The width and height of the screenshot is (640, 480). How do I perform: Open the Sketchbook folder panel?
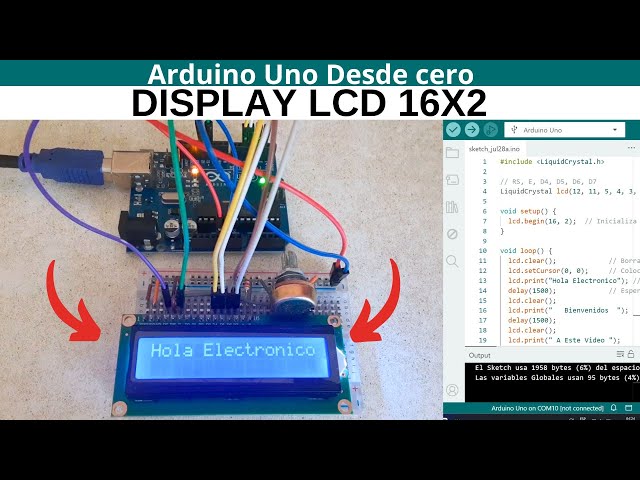(x=452, y=153)
